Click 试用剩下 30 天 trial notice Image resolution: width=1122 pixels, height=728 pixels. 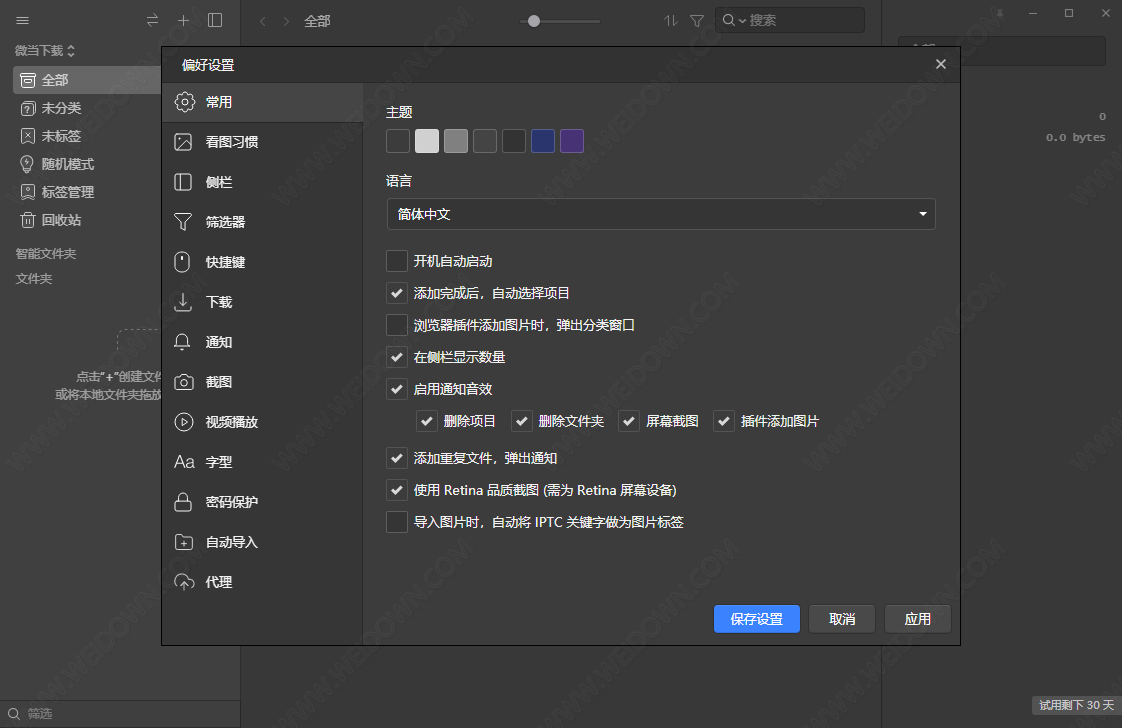click(1075, 705)
